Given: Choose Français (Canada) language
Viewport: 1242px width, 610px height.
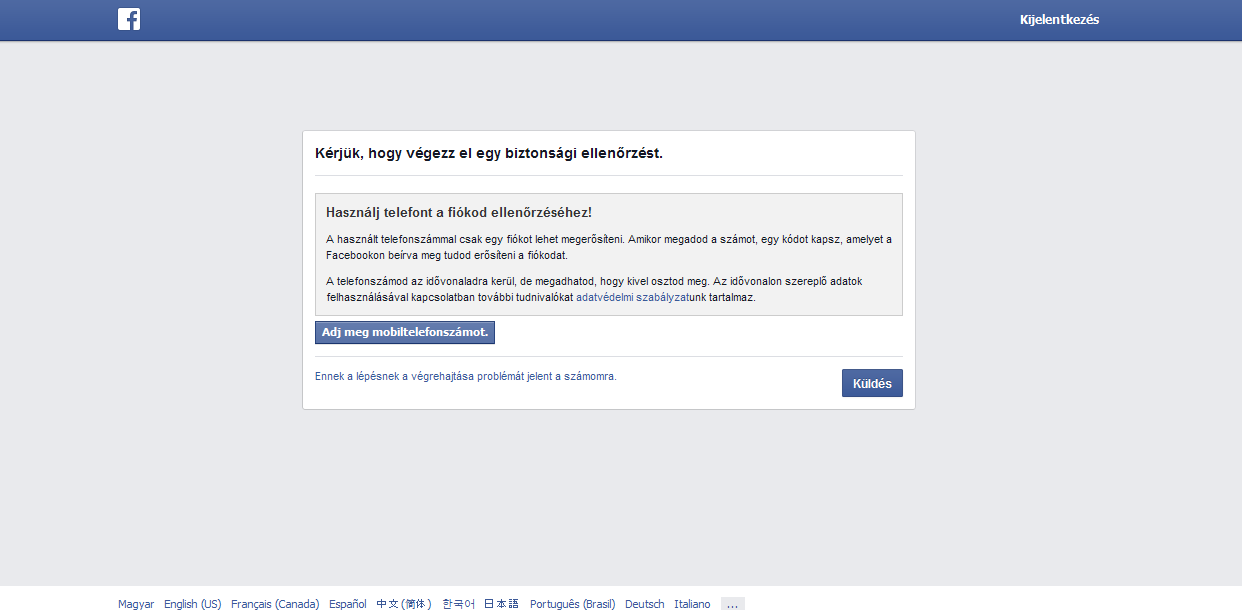Looking at the screenshot, I should pos(275,604).
